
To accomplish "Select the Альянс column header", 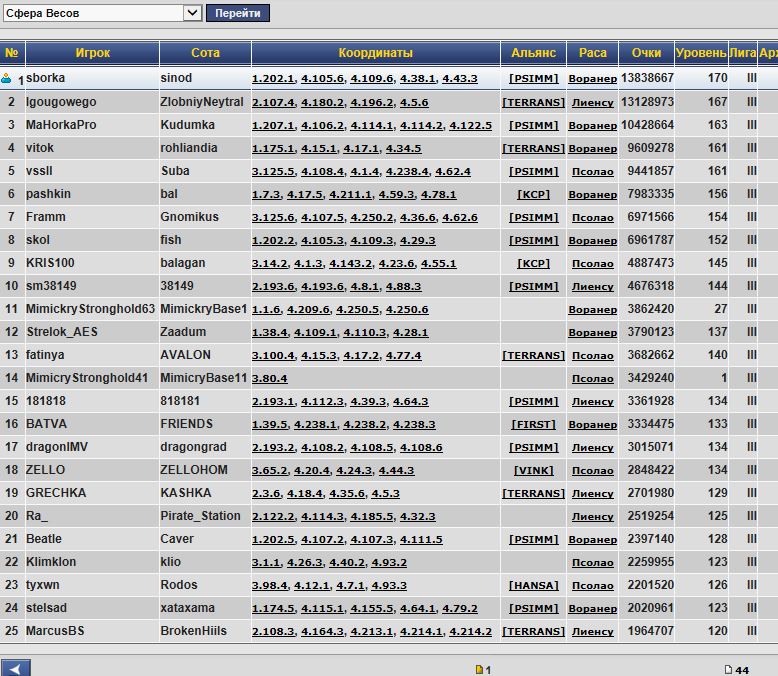I will point(533,53).
